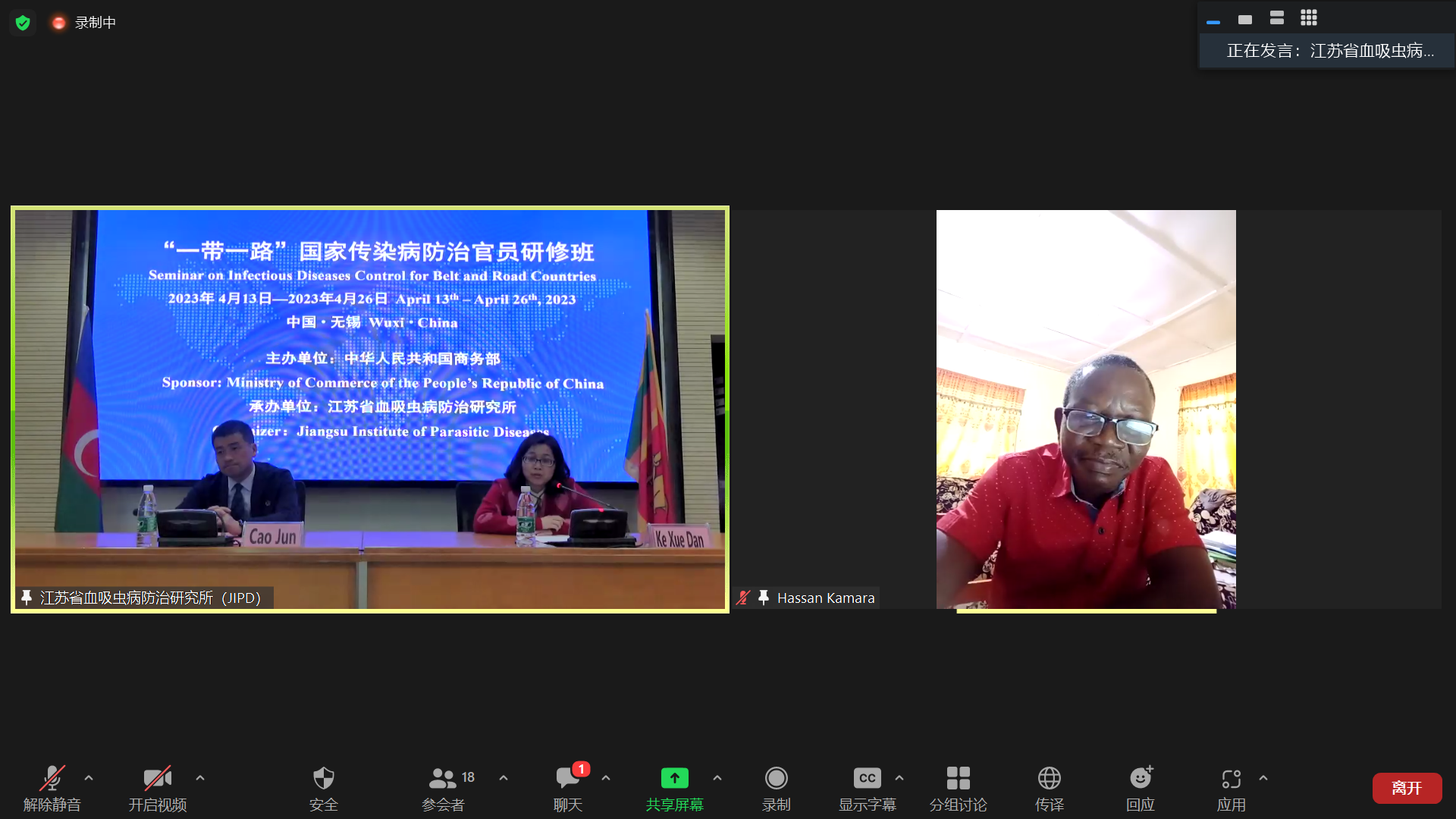Click green encryption shield icon
Viewport: 1456px width, 819px height.
[x=23, y=23]
